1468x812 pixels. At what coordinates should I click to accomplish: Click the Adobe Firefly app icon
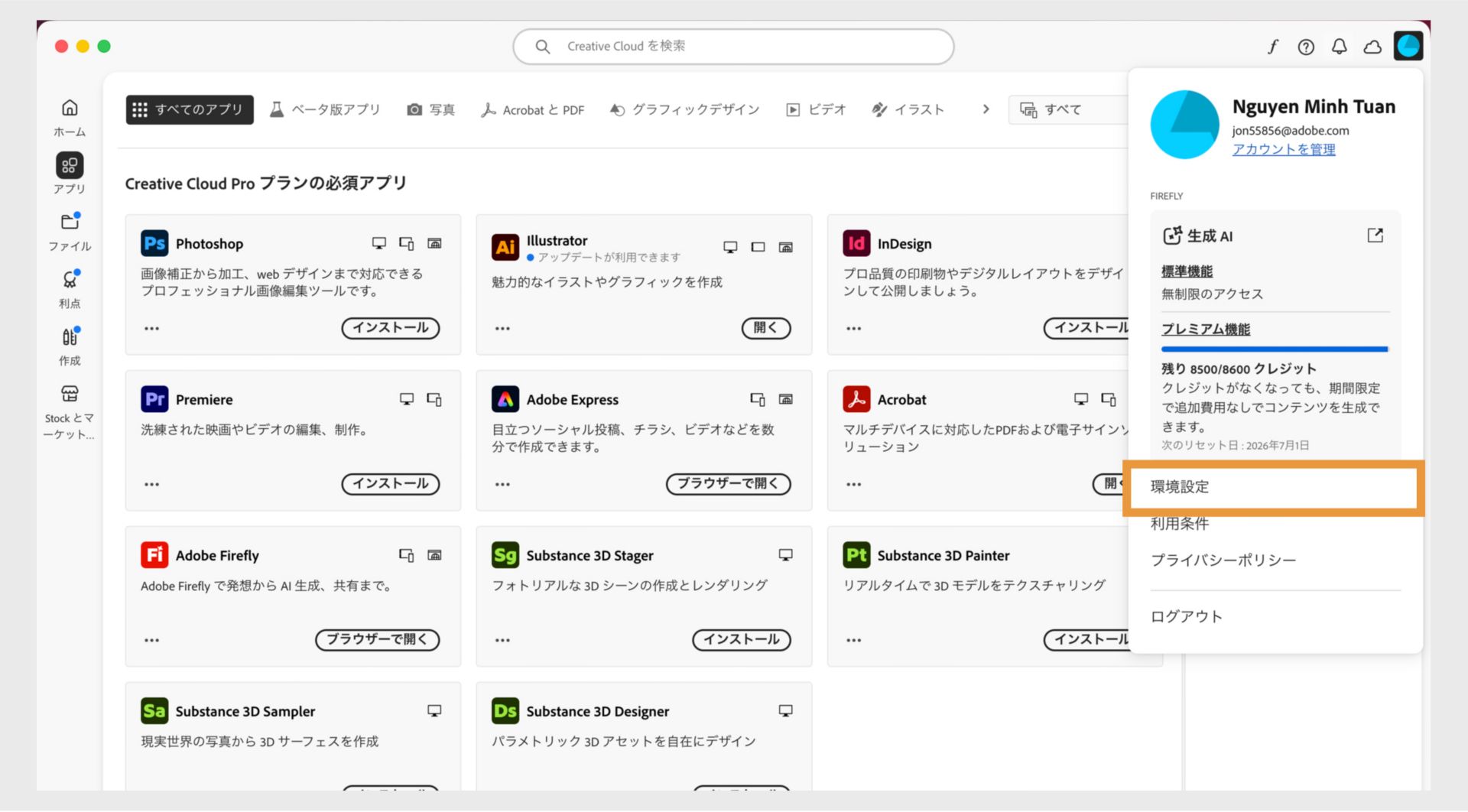154,555
